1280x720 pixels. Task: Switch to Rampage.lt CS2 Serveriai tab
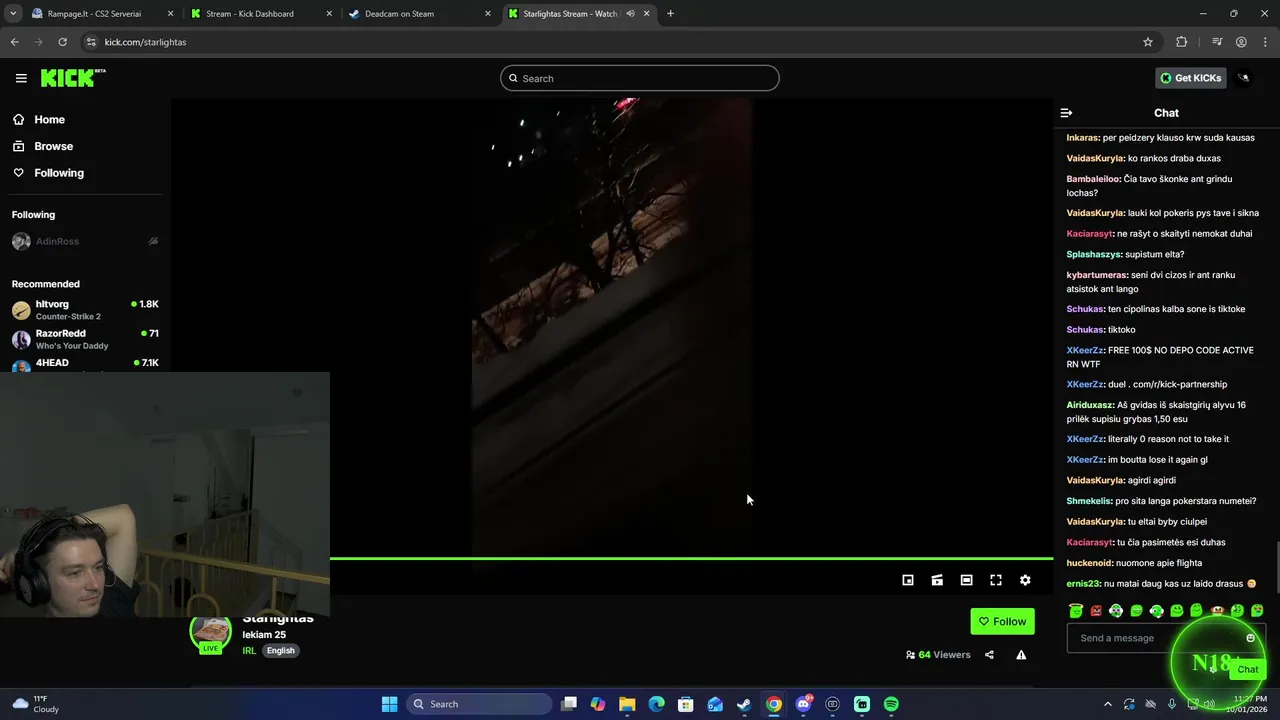[94, 14]
